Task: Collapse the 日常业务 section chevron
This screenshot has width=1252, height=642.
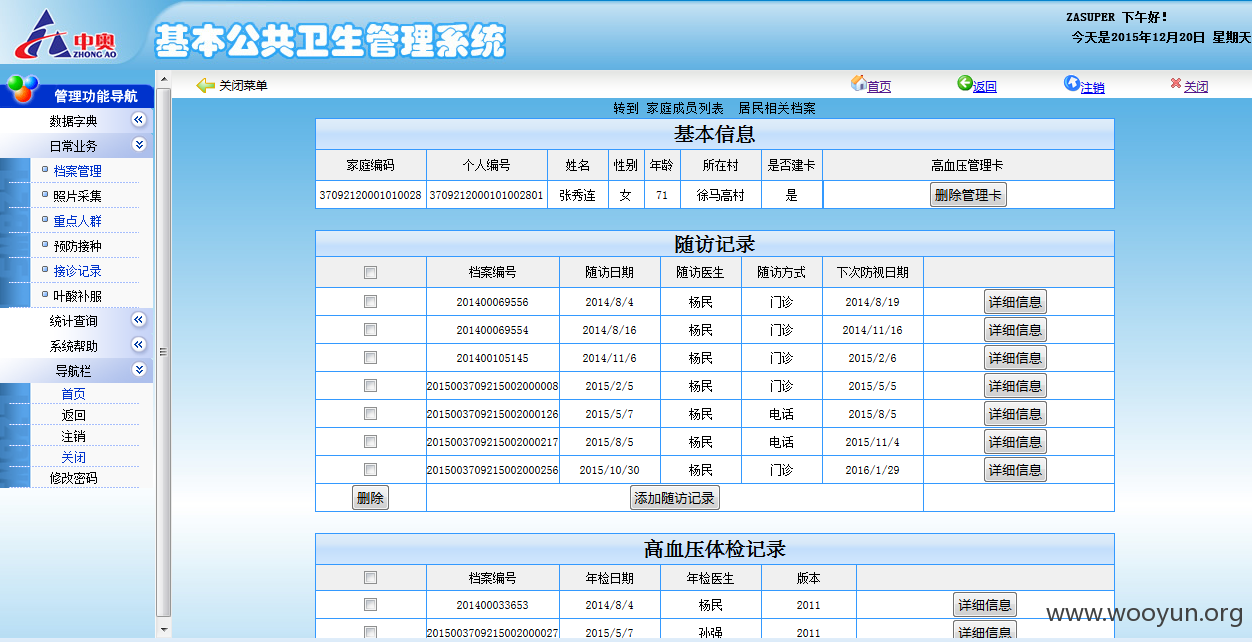Action: 139,145
